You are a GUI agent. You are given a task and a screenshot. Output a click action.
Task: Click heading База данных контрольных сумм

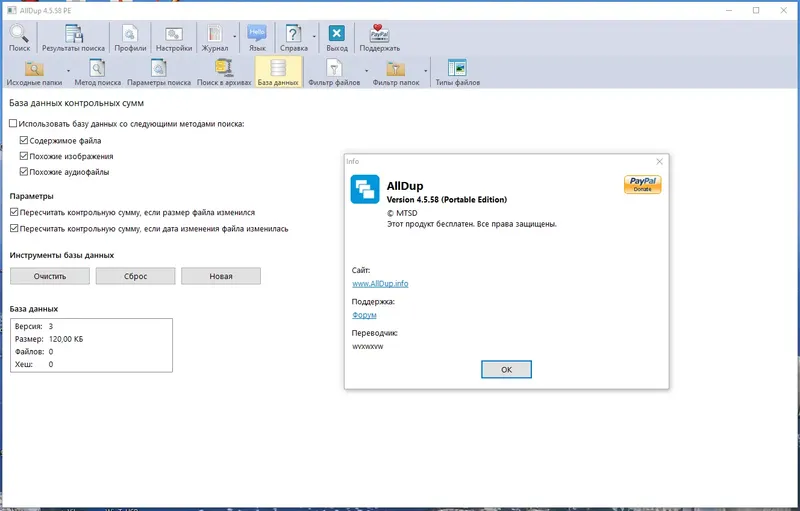[77, 103]
